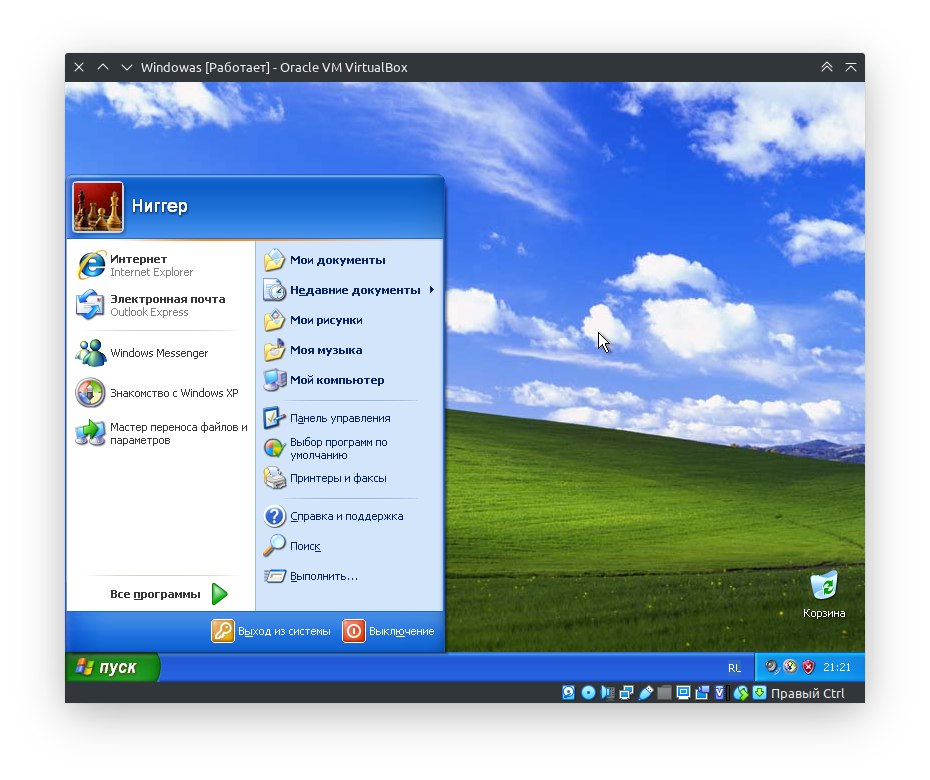Image resolution: width=930 pixels, height=780 pixels.
Task: Click the VirtualBox network status icon
Action: pyautogui.click(x=626, y=692)
